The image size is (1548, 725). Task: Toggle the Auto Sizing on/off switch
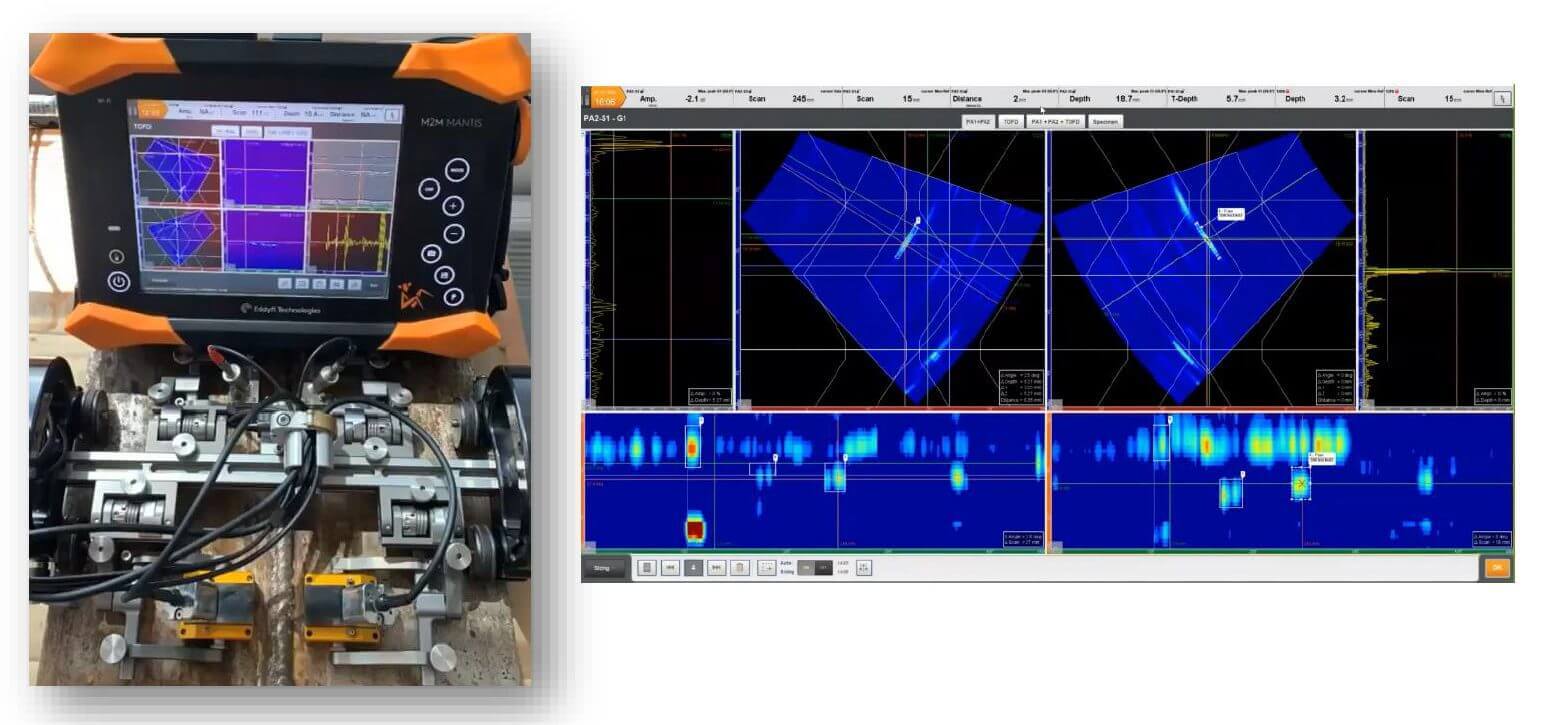click(814, 568)
